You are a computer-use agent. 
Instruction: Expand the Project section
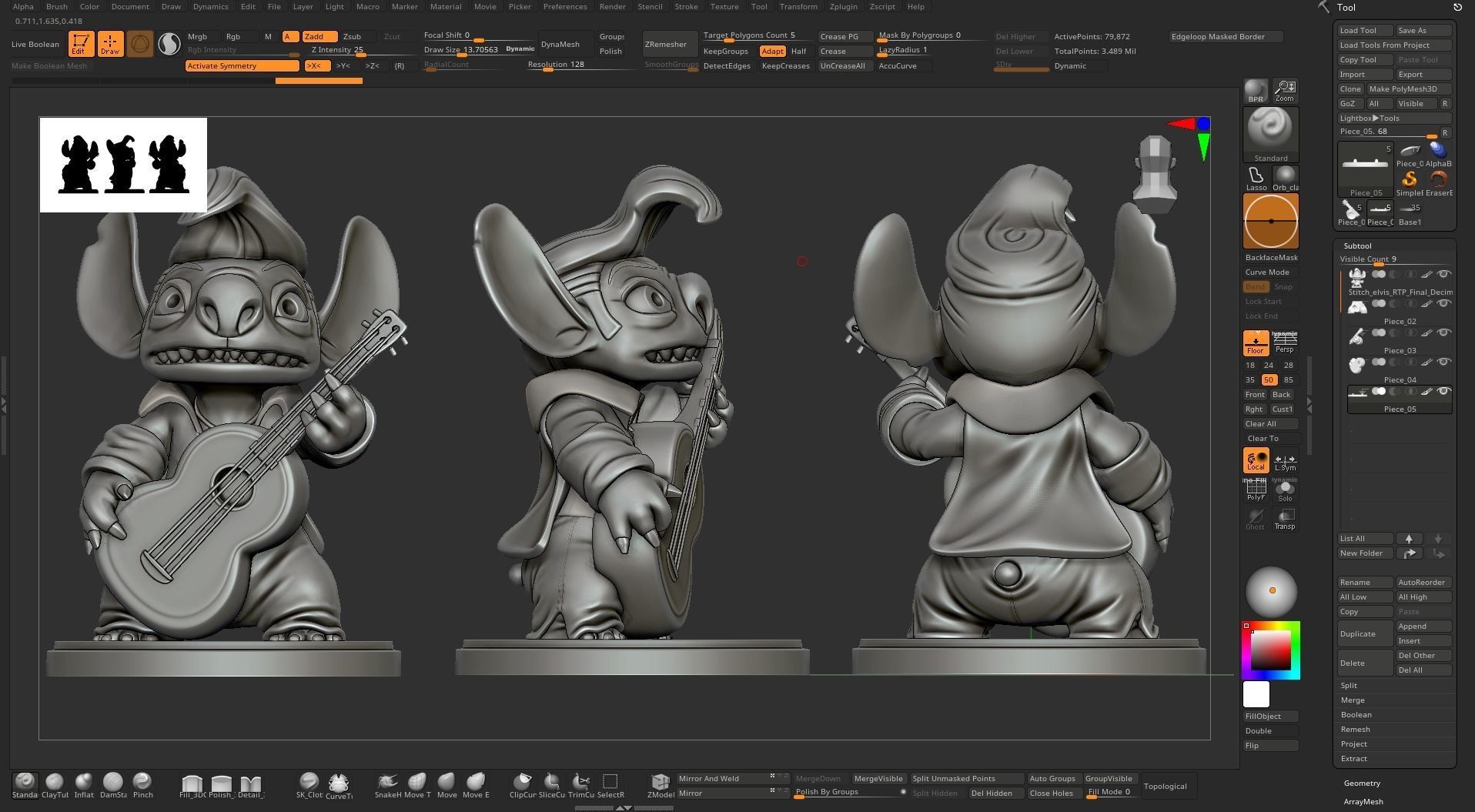(x=1353, y=743)
